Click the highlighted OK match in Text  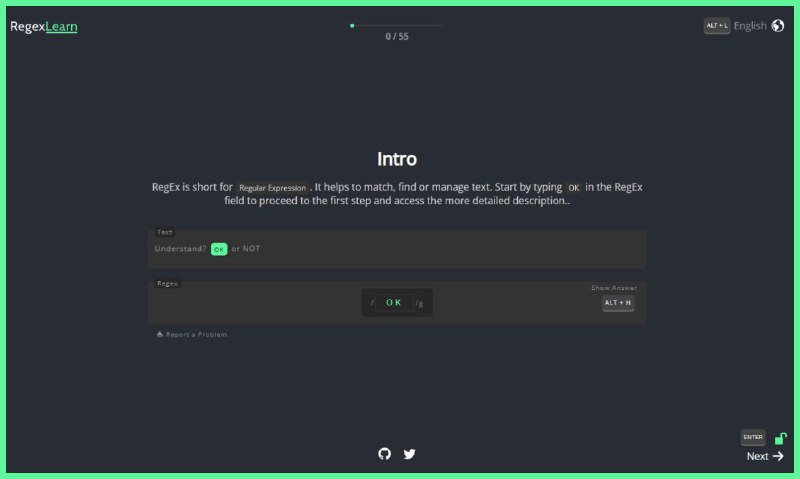[x=219, y=249]
